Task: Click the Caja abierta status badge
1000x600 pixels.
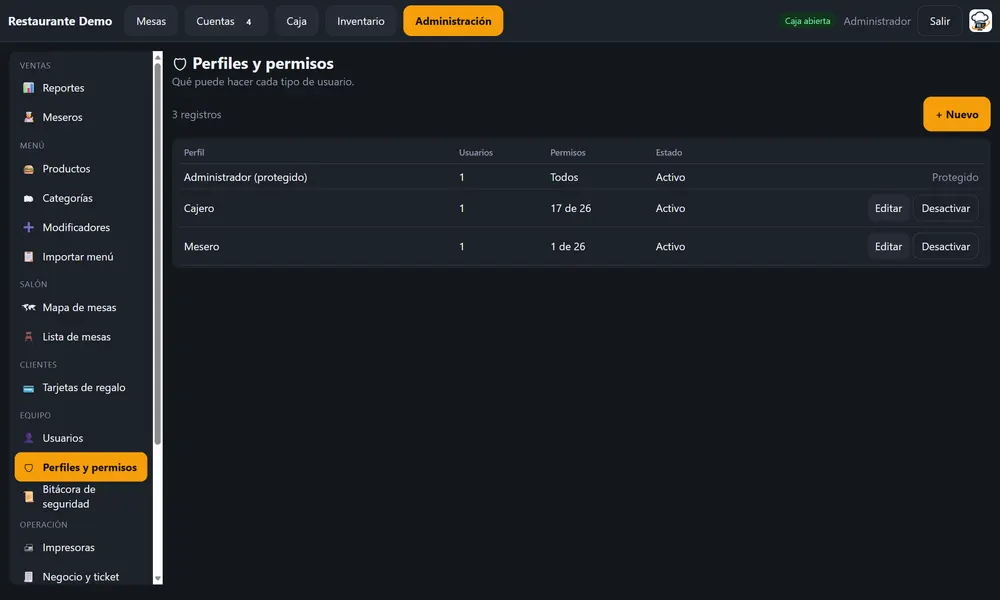Action: [x=807, y=21]
